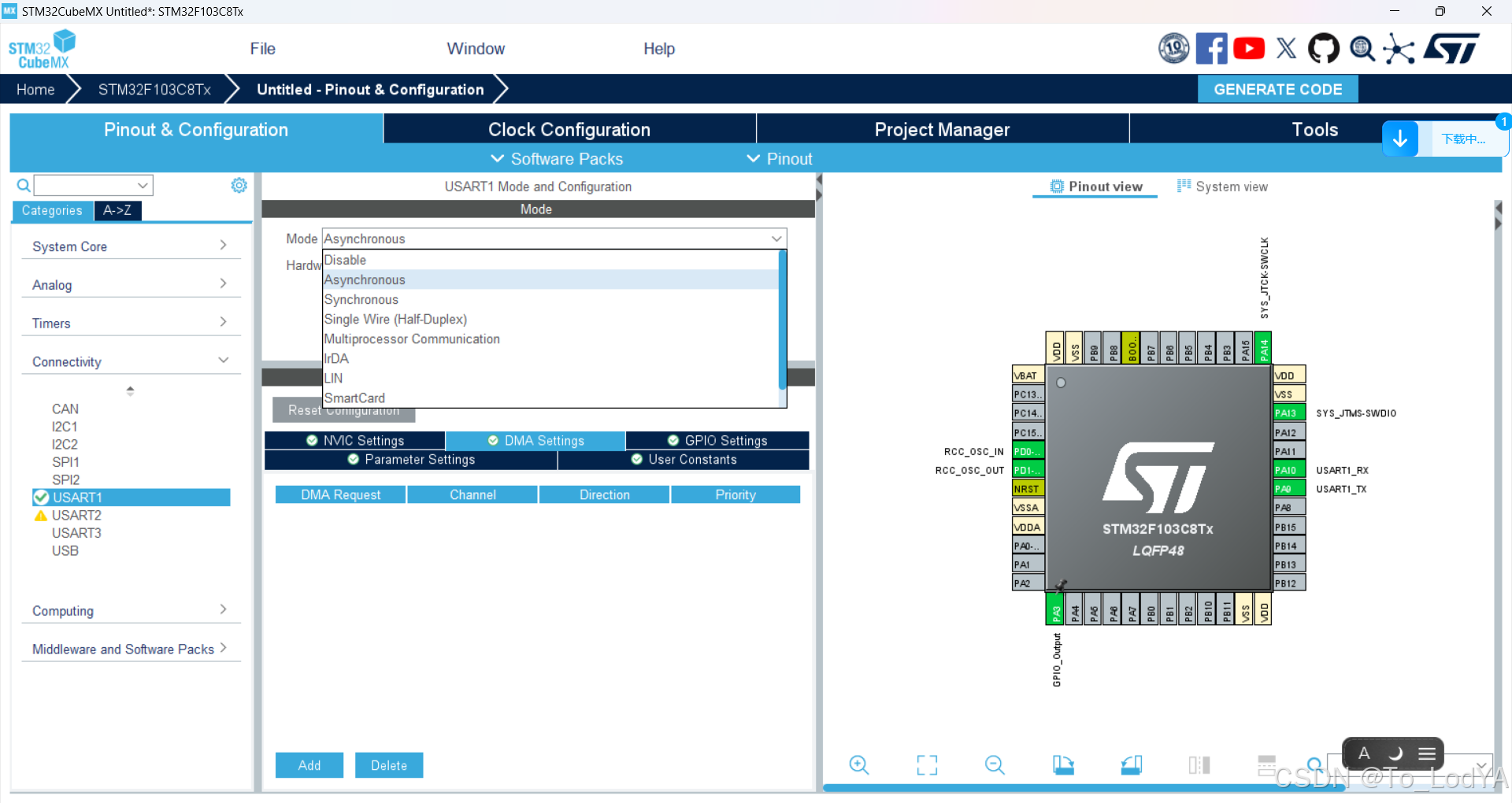Select the NRST pin on chip
This screenshot has height=803, width=1512.
tap(1028, 489)
